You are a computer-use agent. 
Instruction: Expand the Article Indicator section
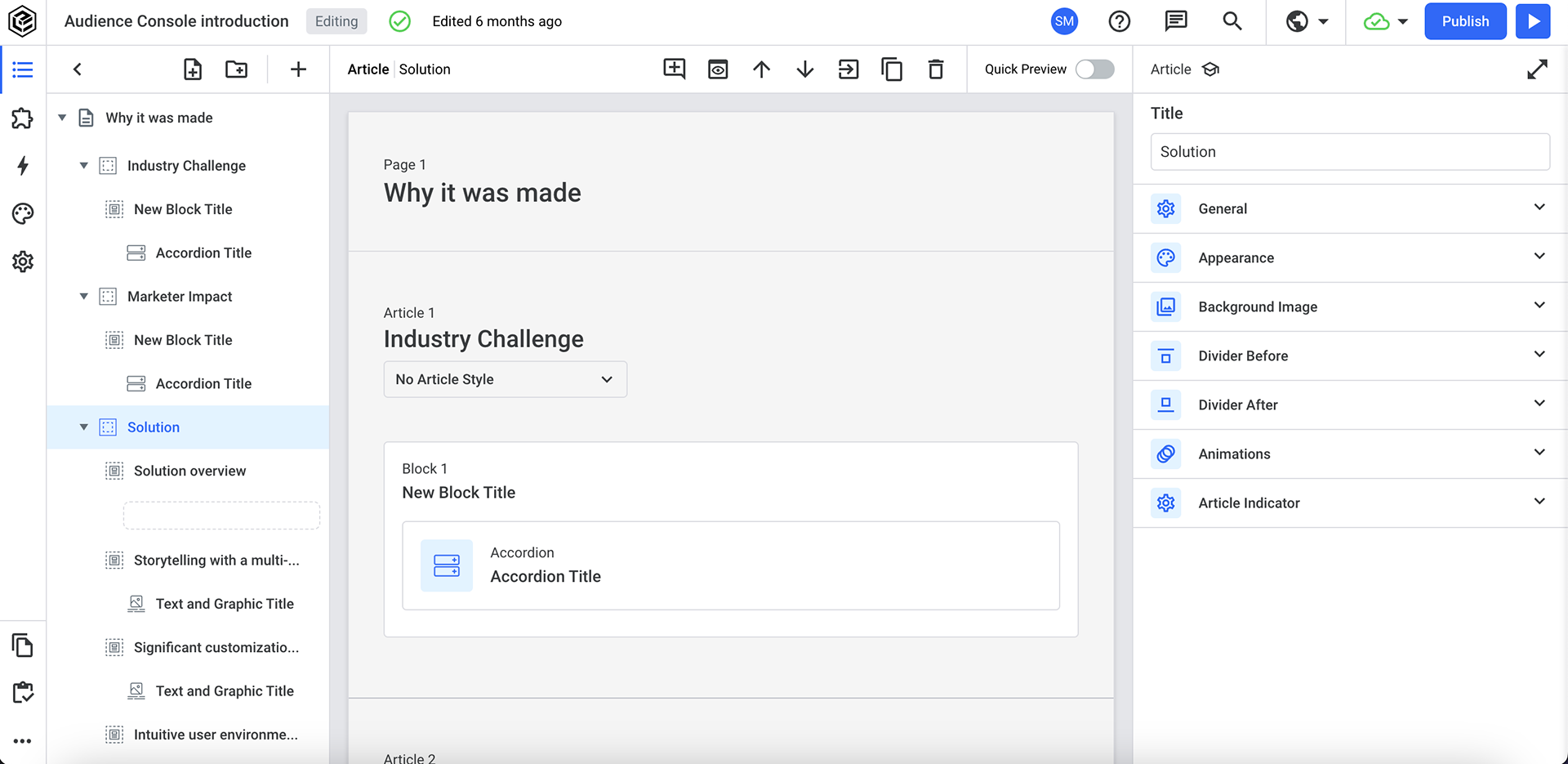(x=1350, y=503)
